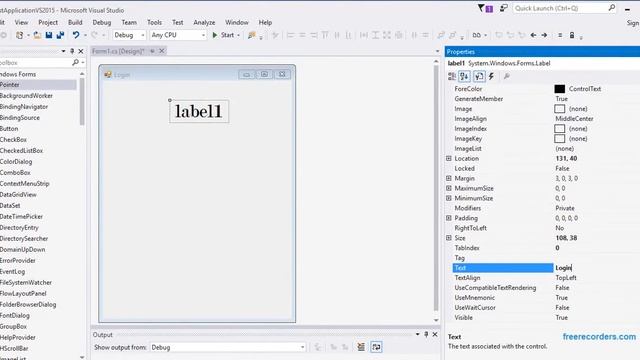This screenshot has width=640, height=360.
Task: Select DateTimePicker in the Toolbox
Action: (x=21, y=217)
